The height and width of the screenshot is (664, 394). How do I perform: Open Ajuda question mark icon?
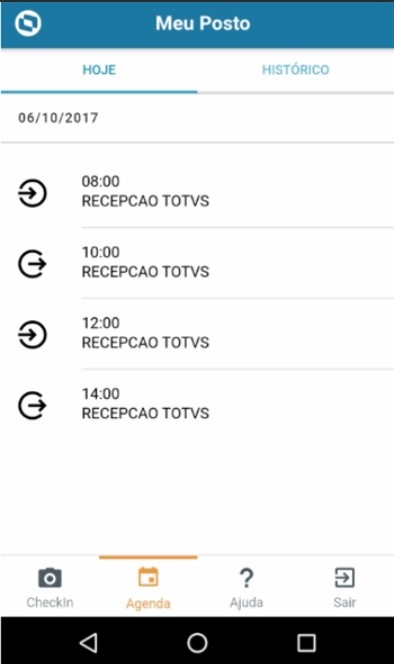coord(246,578)
